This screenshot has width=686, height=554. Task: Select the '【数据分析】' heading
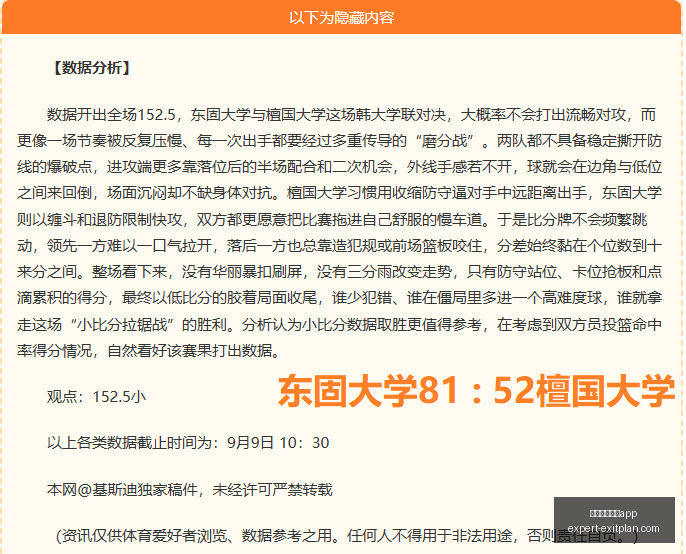(91, 68)
